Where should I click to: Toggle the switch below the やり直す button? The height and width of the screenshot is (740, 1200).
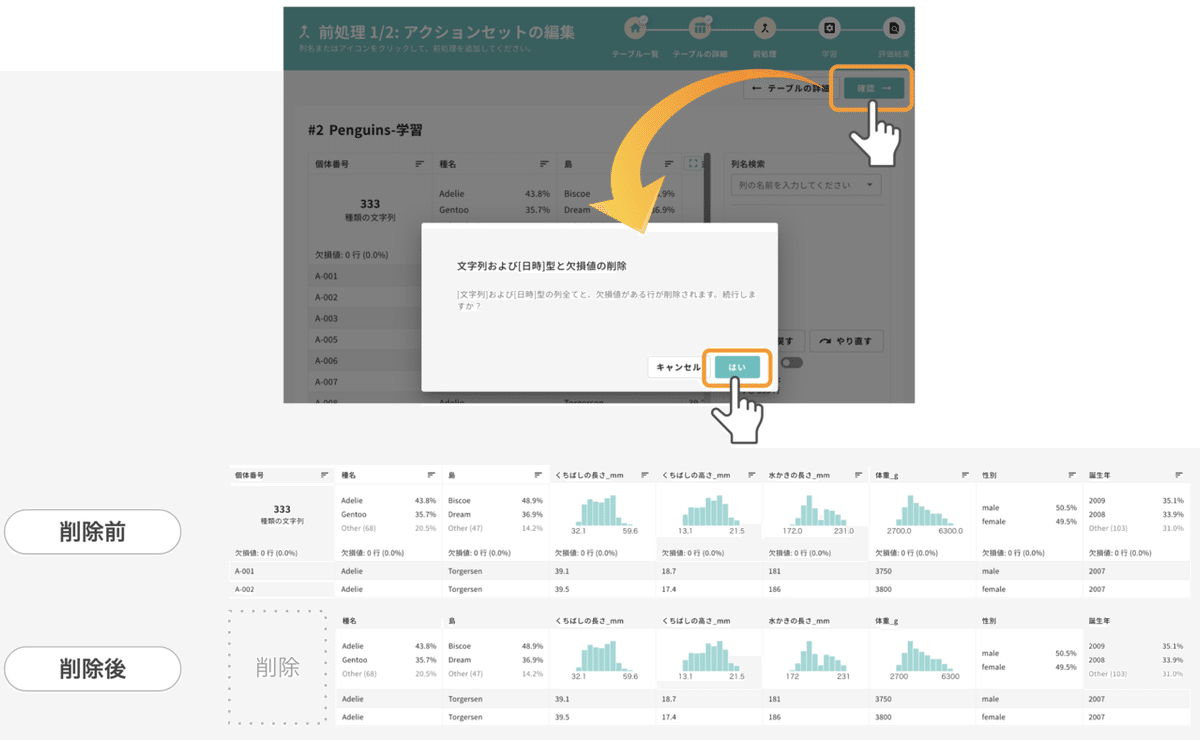click(x=793, y=363)
